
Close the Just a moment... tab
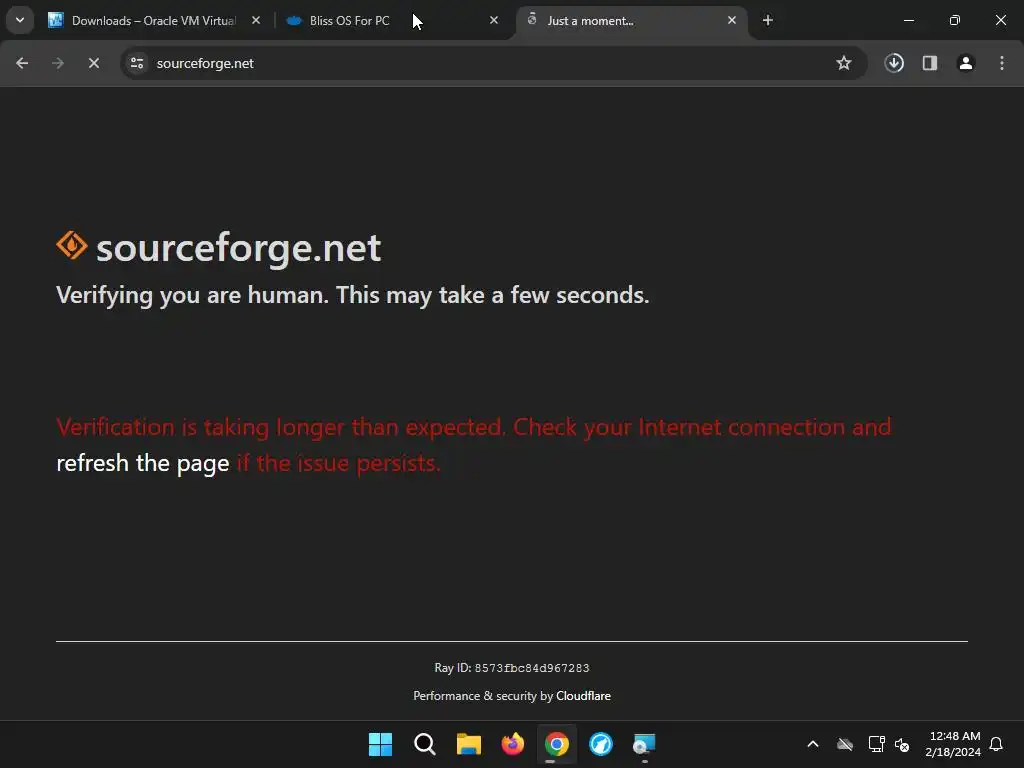point(731,20)
